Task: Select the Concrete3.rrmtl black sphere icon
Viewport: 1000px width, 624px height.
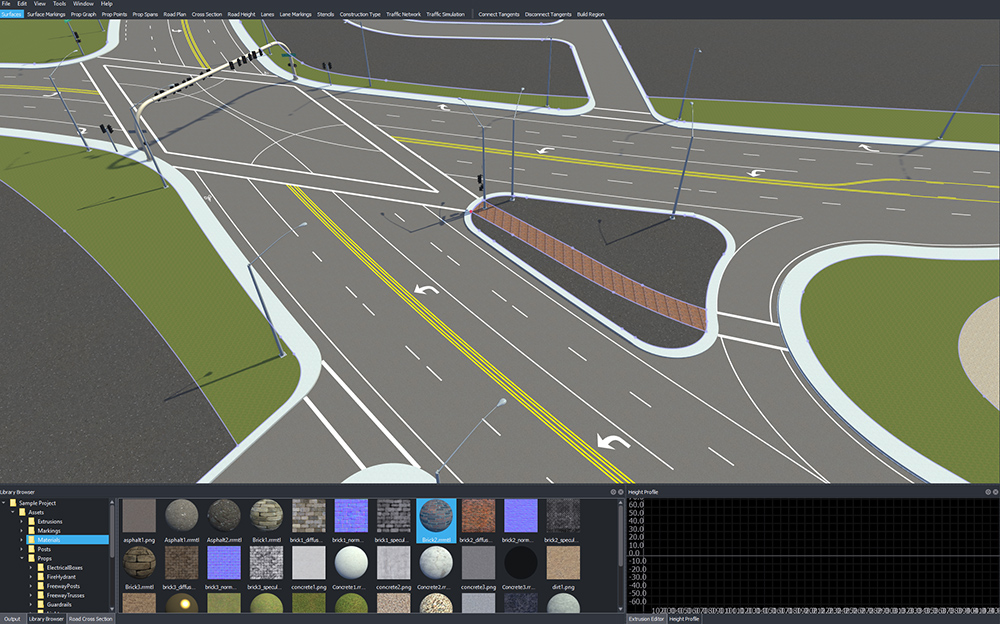Action: [x=520, y=563]
